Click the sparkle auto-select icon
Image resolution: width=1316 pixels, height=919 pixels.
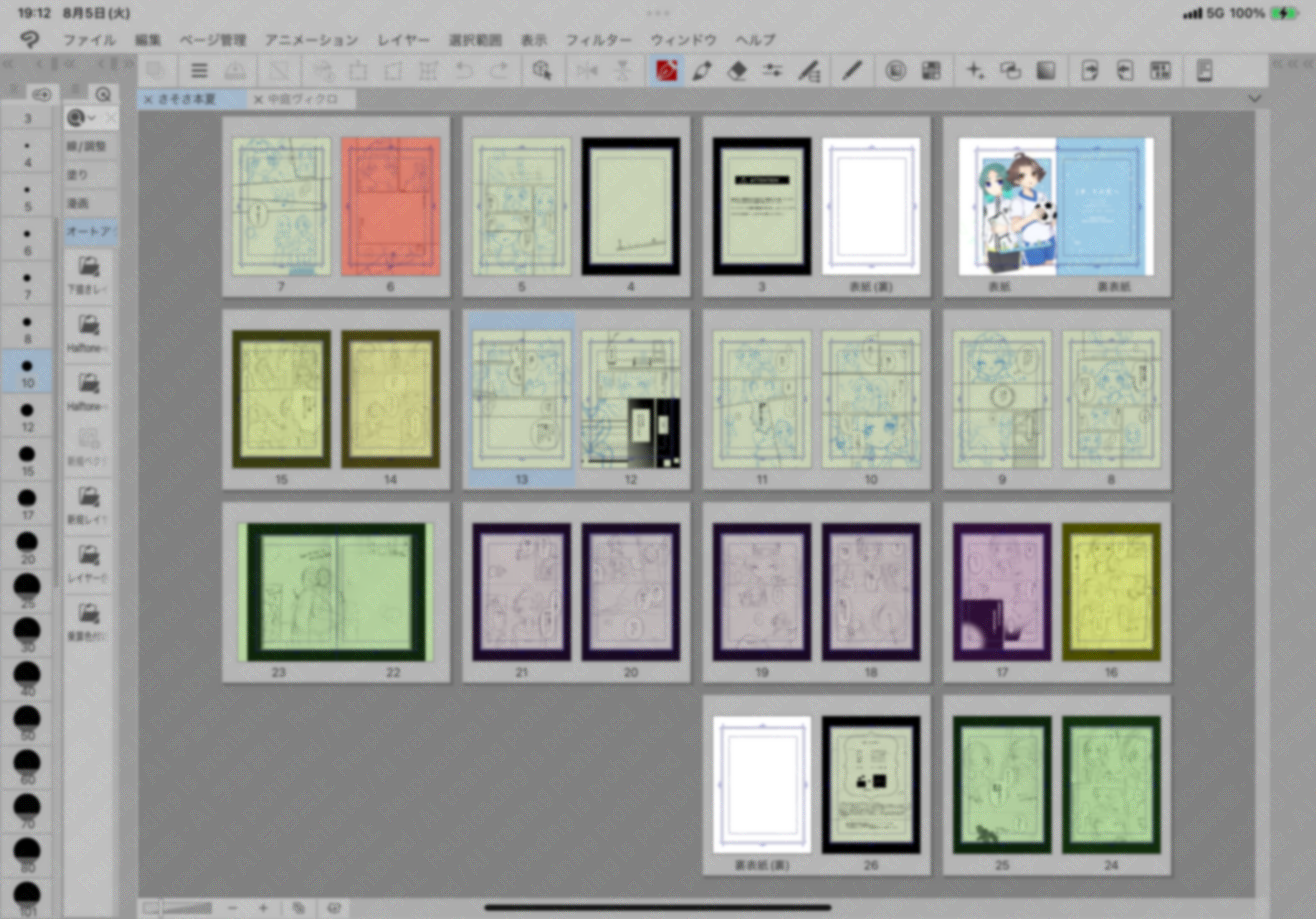pyautogui.click(x=974, y=71)
